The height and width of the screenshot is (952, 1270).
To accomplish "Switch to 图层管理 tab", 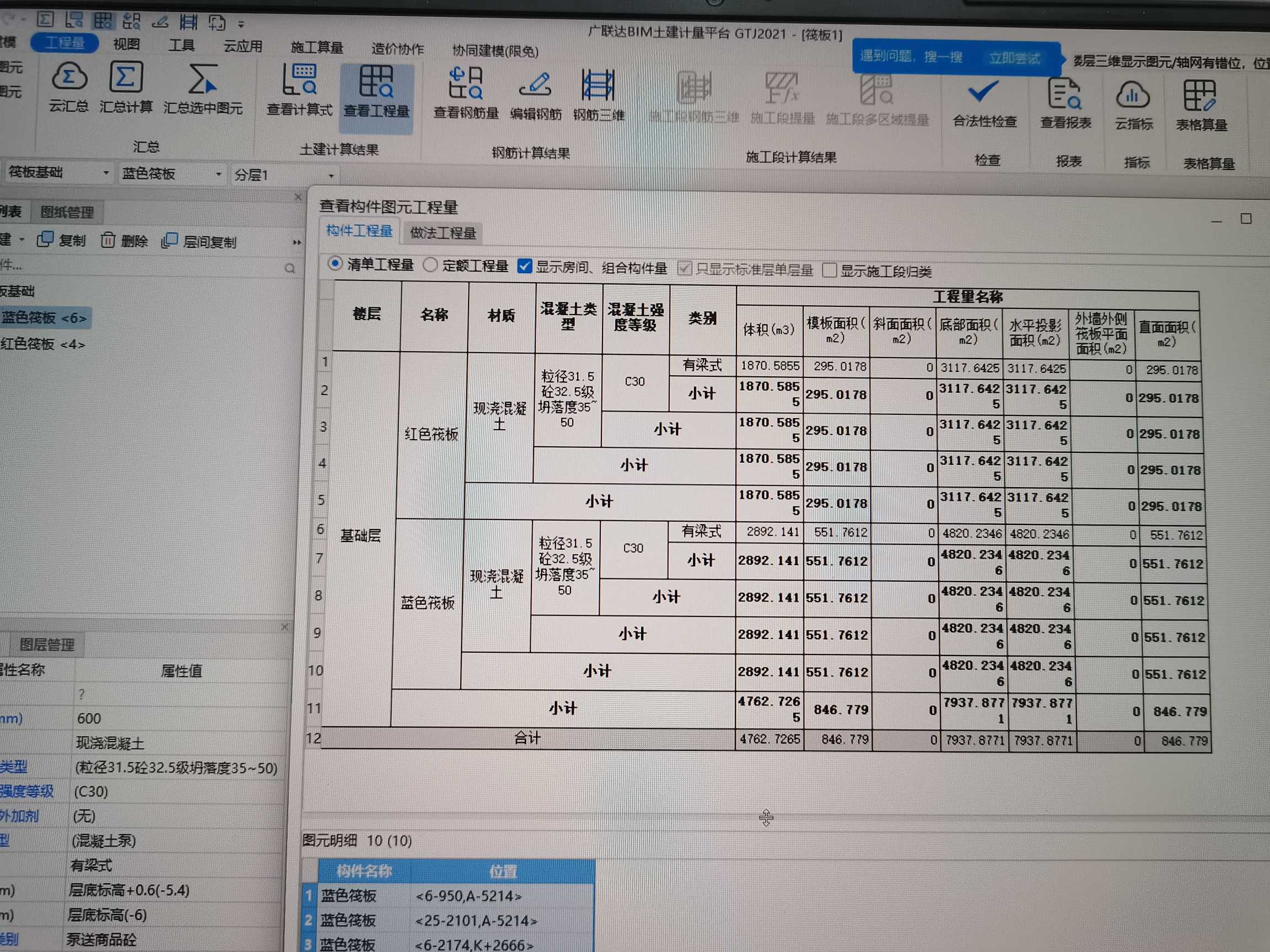I will 47,645.
